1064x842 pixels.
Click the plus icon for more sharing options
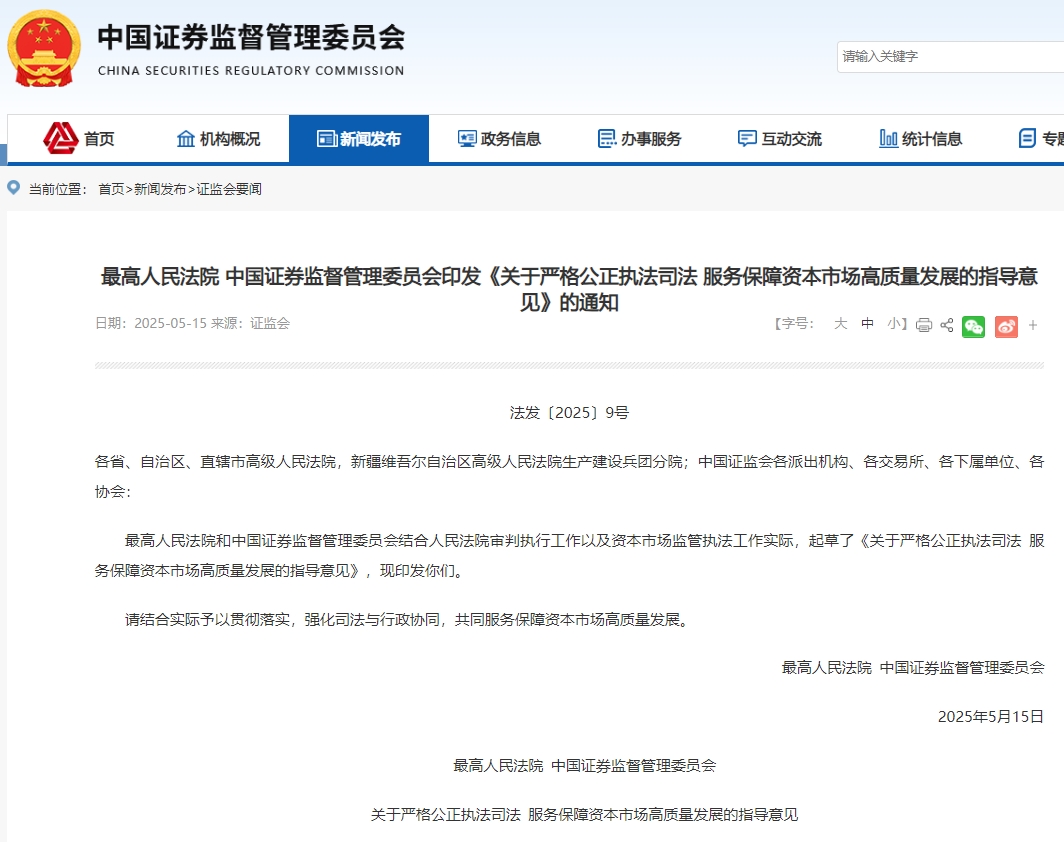coord(1033,325)
